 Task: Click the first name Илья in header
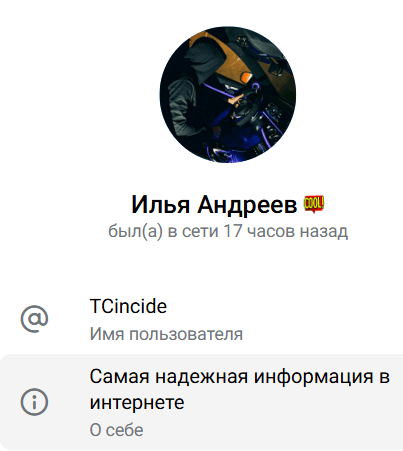pyautogui.click(x=161, y=205)
